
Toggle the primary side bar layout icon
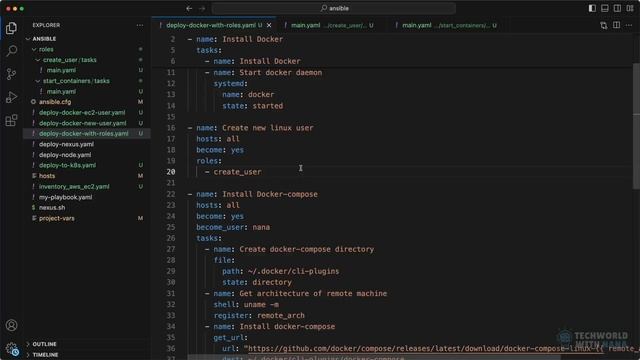coord(592,8)
